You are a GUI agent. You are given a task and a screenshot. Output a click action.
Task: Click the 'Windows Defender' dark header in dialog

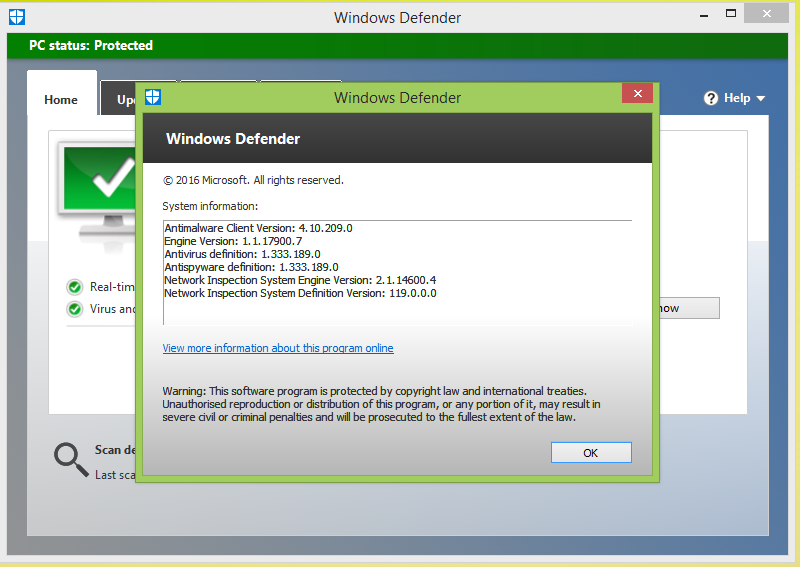(x=397, y=138)
